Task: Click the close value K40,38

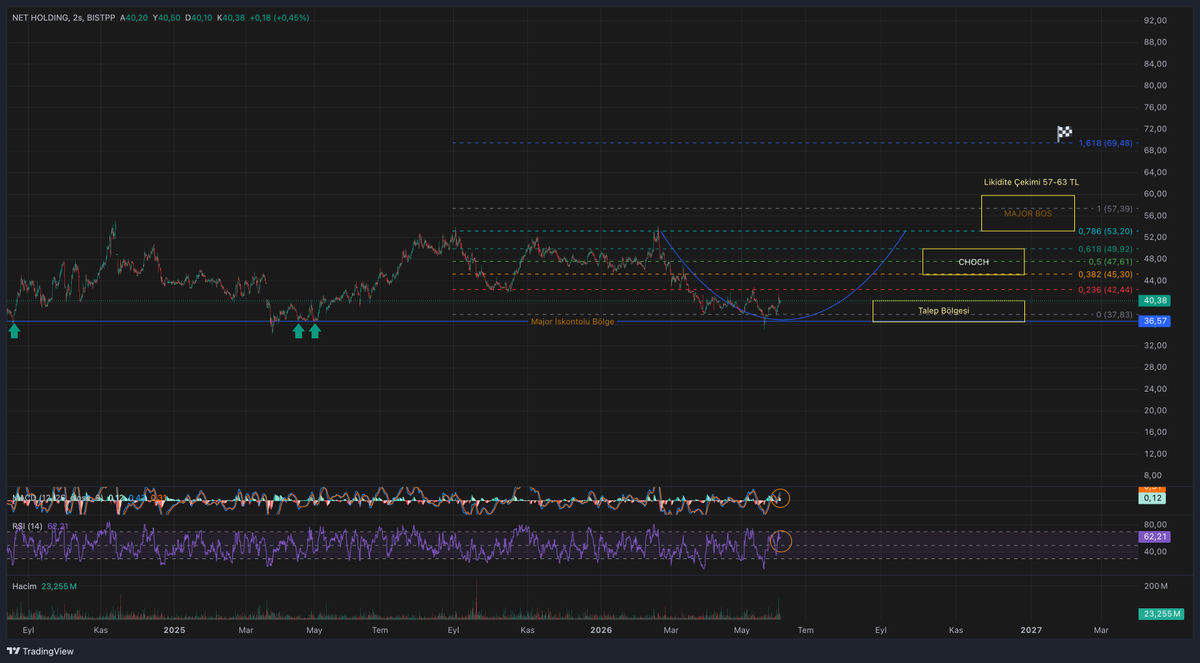Action: (x=231, y=17)
